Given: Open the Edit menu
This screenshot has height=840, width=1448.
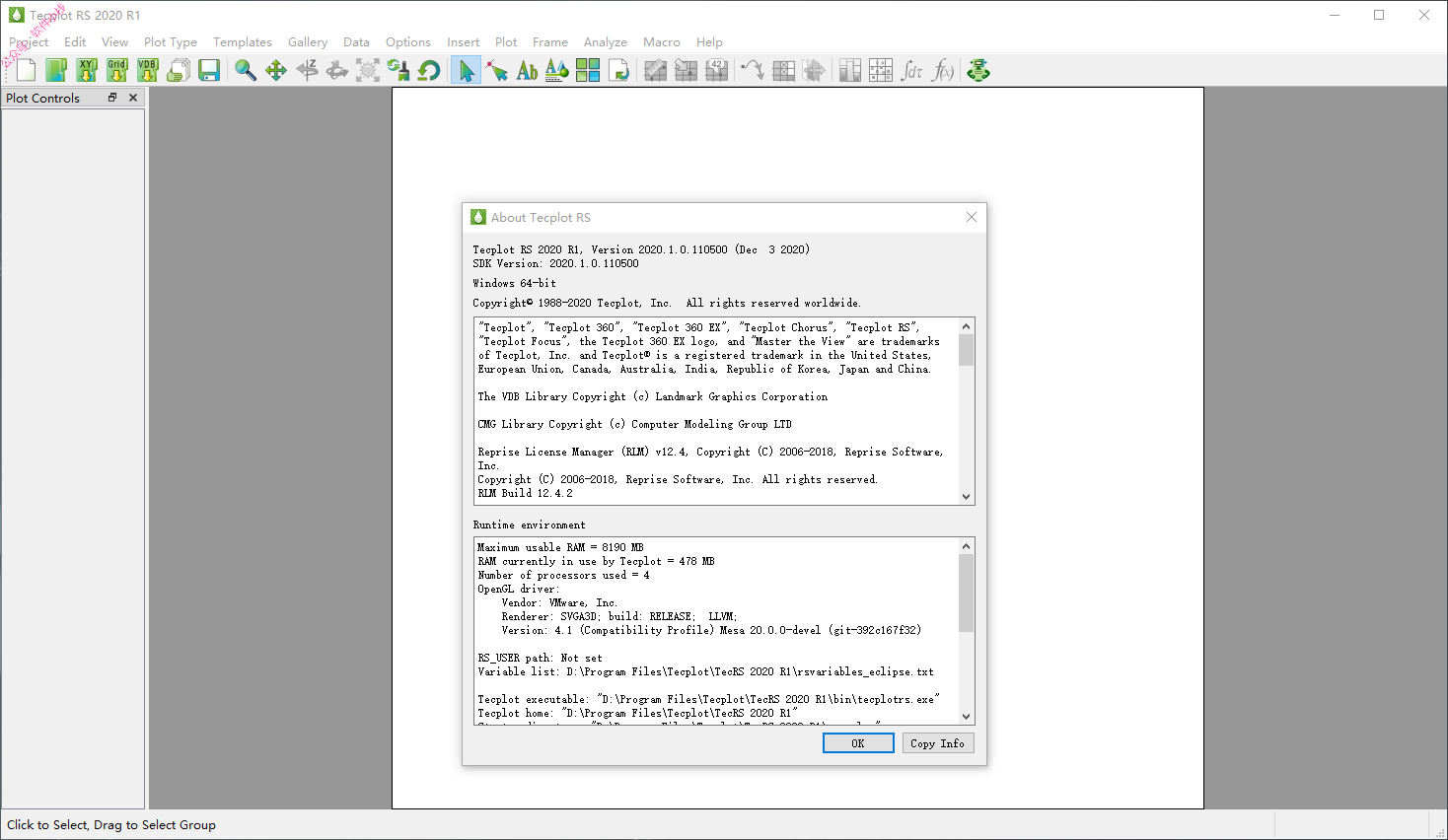Looking at the screenshot, I should tap(75, 41).
